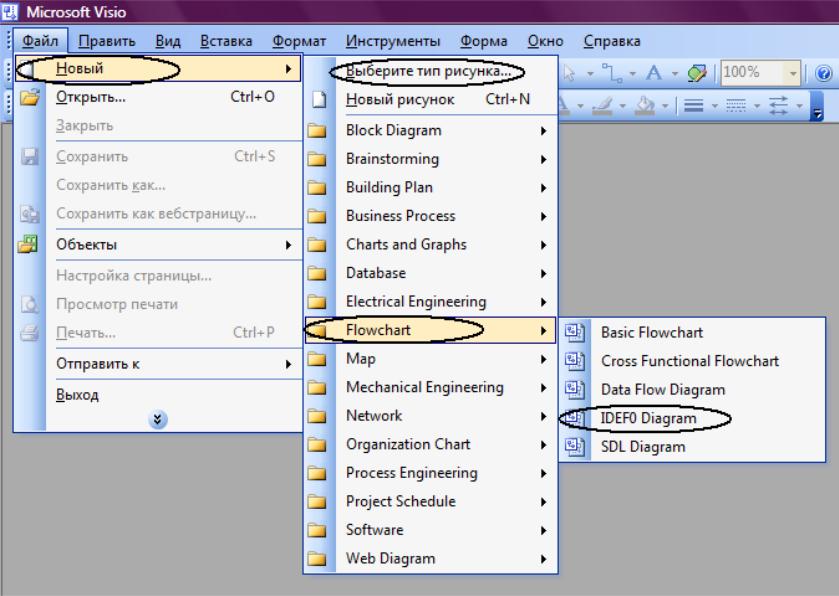
Task: Click the Process Engineering folder icon
Action: (x=317, y=473)
